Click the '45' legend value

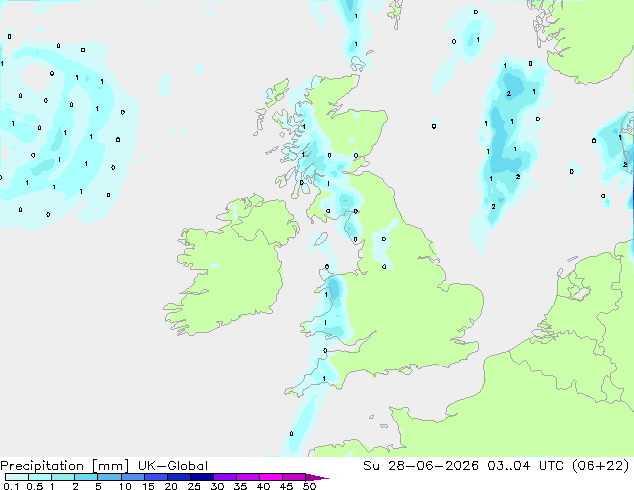286,486
